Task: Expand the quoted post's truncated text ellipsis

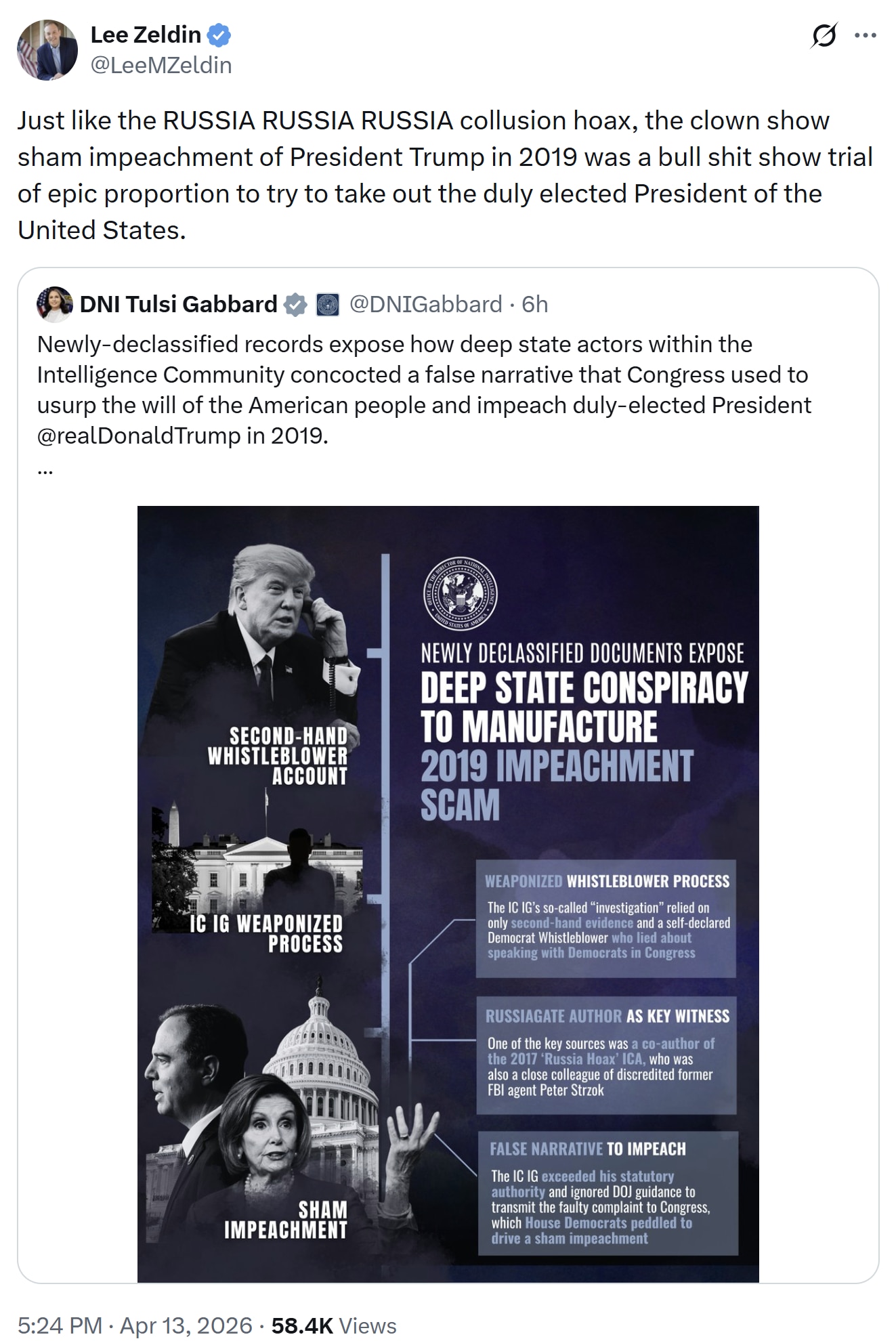Action: tap(45, 469)
